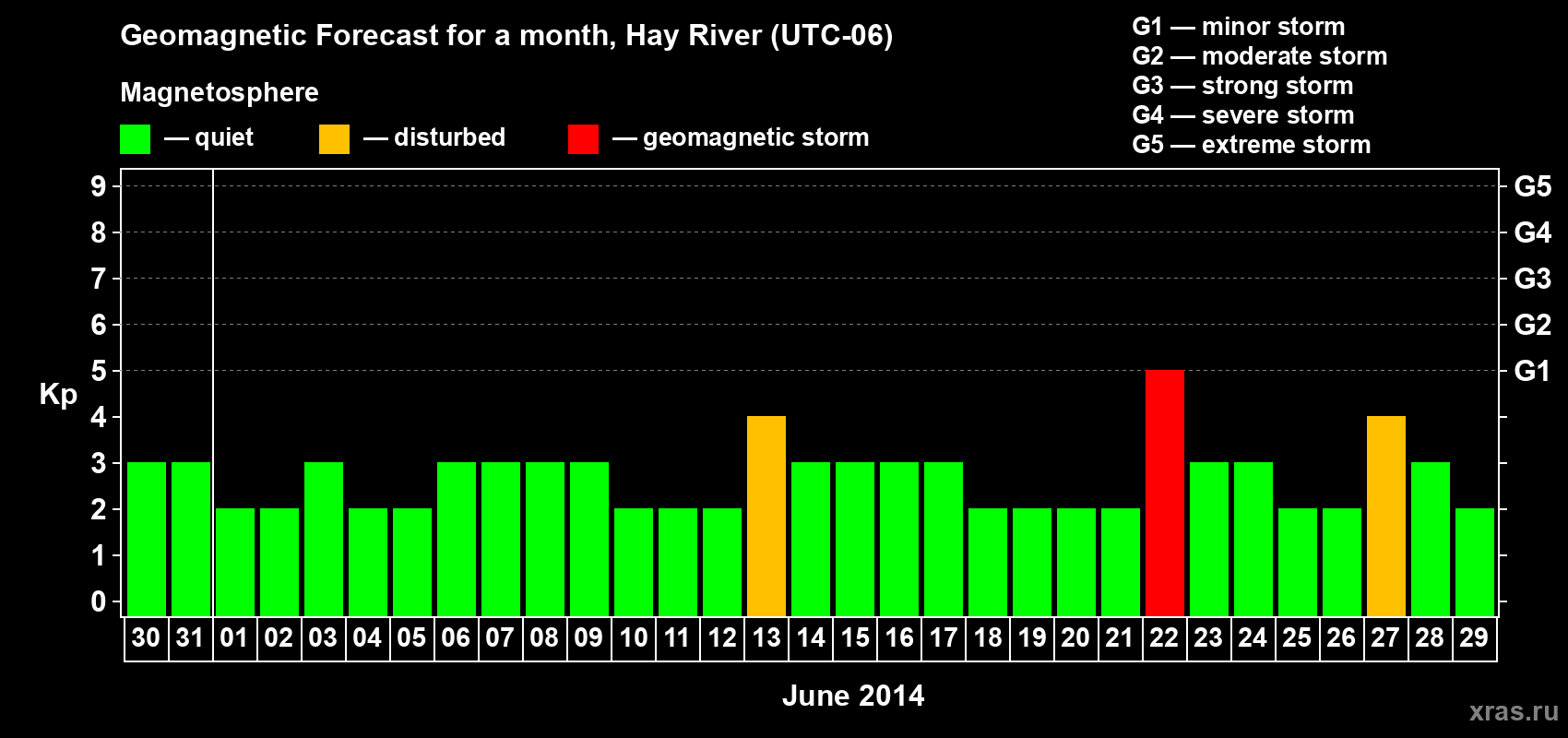
Task: Click the green bar for day 15
Action: [x=855, y=540]
